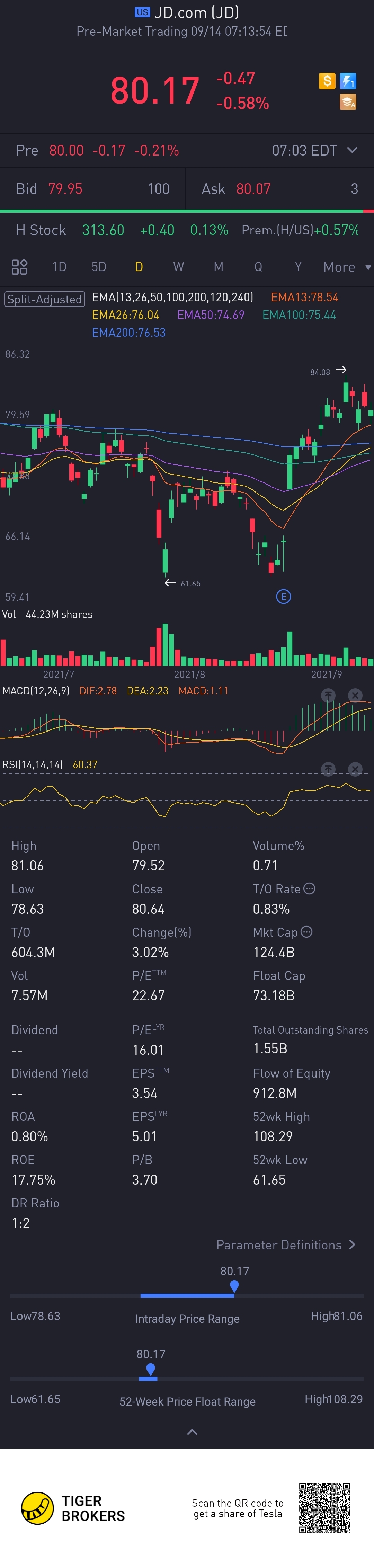This screenshot has height=1568, width=374.
Task: Collapse the stock details panel
Action: pos(192,1432)
